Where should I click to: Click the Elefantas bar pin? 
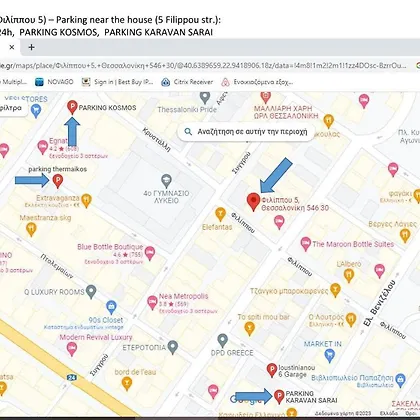pyautogui.click(x=220, y=214)
